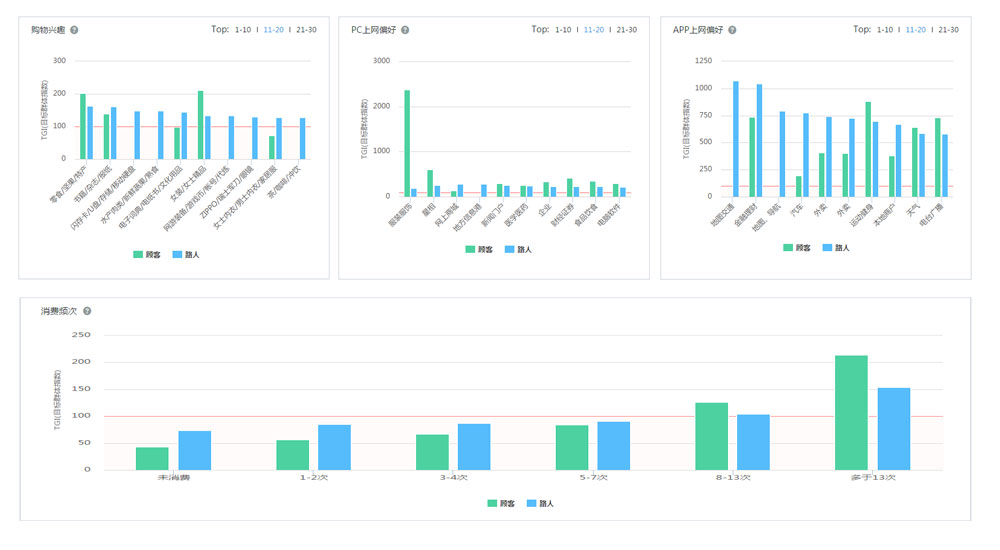Viewport: 1000px width, 550px height.
Task: Switch 购物兴趣 chart to Top 1-10
Action: tap(243, 30)
